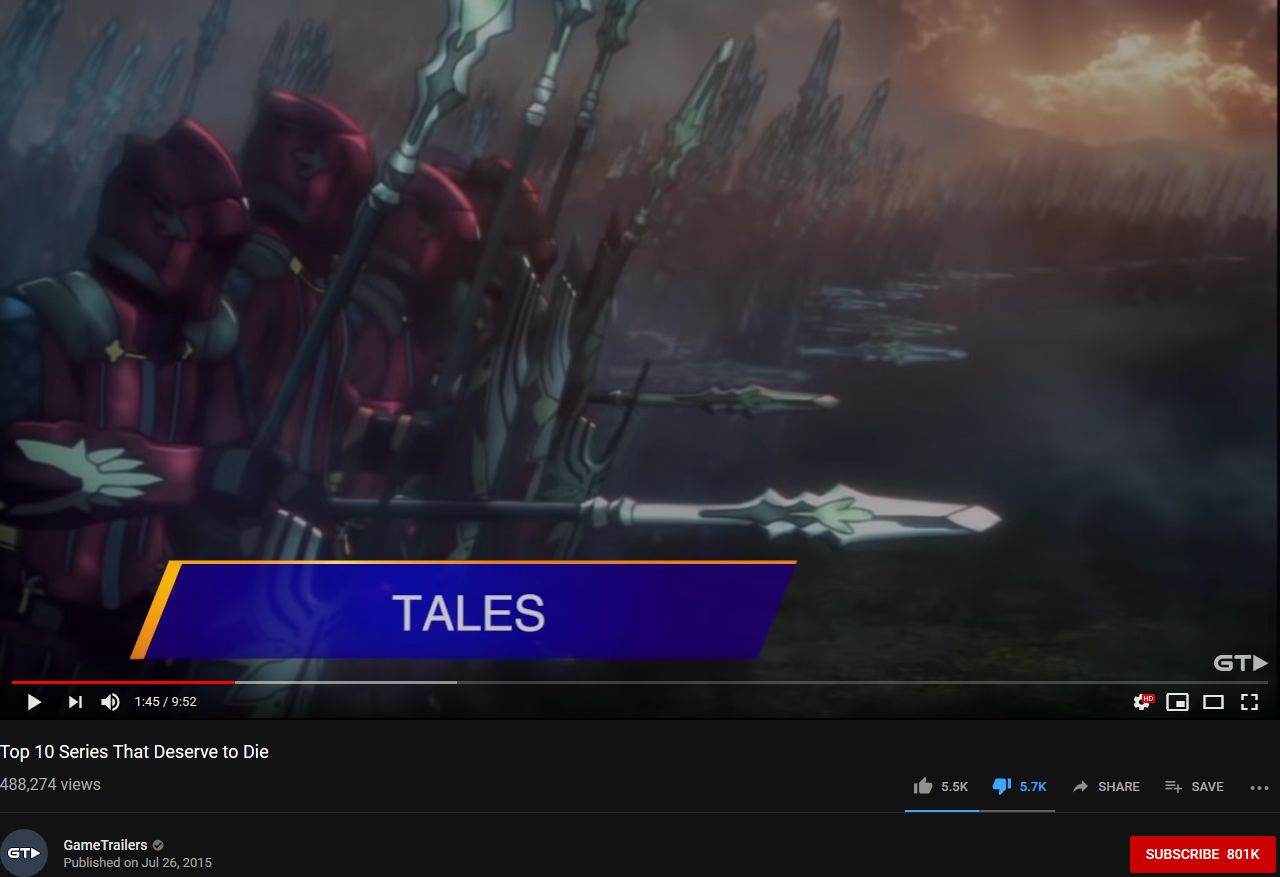Like the video with thumbs up
Screen dimensions: 1280x877
click(x=941, y=787)
